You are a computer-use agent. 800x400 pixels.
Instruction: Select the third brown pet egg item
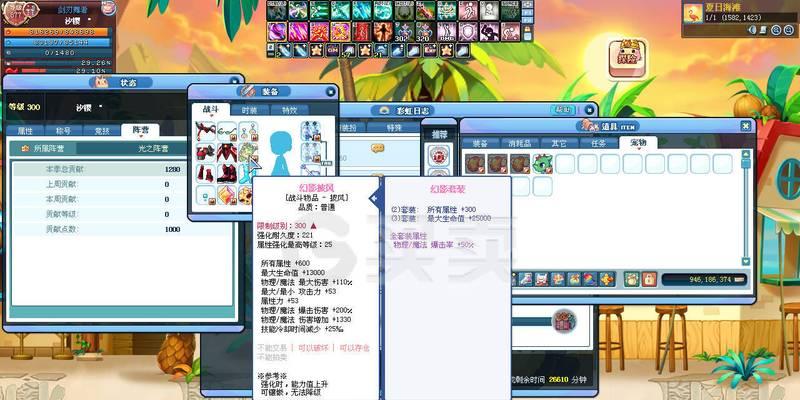[519, 164]
